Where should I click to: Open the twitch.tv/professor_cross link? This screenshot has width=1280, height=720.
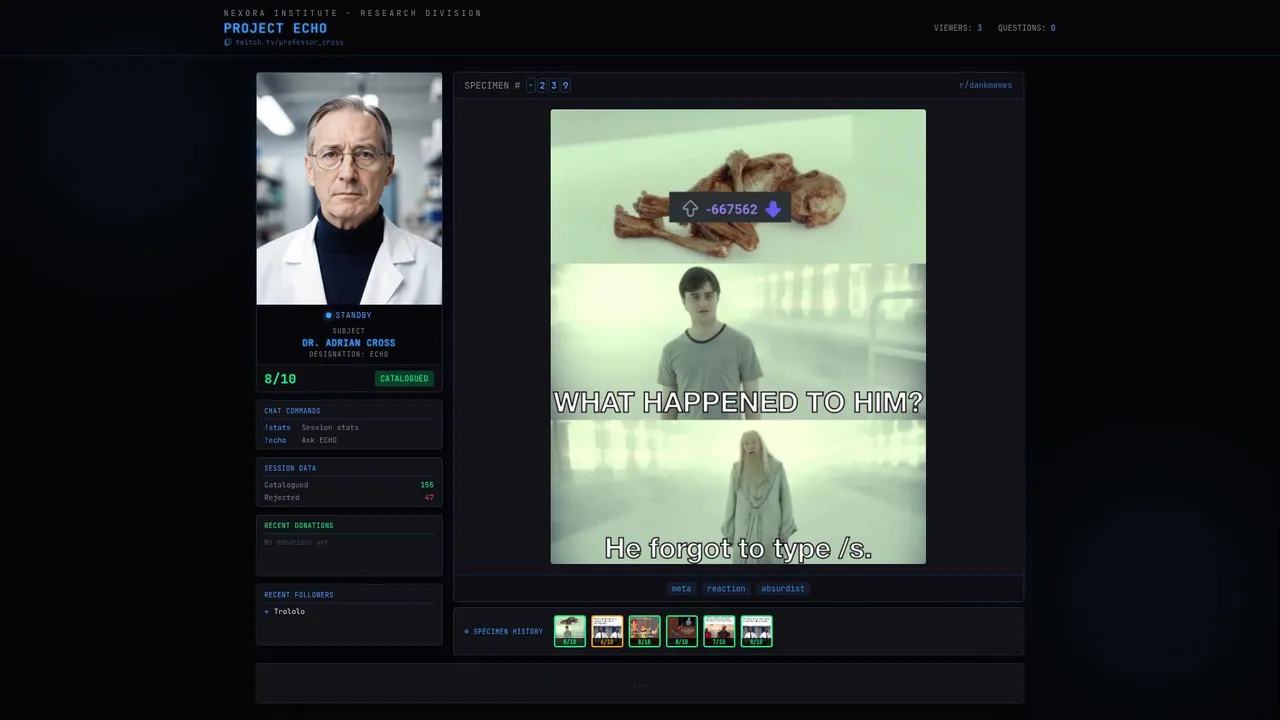[x=289, y=42]
